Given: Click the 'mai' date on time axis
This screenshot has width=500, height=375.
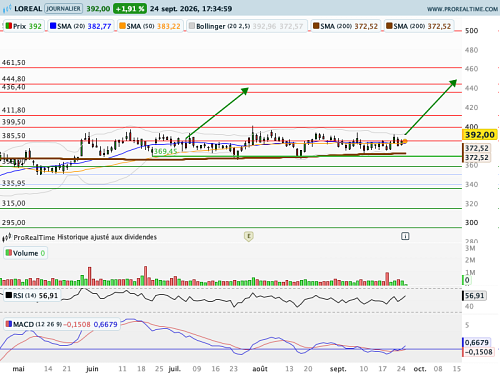Looking at the screenshot, I should click(x=18, y=369).
